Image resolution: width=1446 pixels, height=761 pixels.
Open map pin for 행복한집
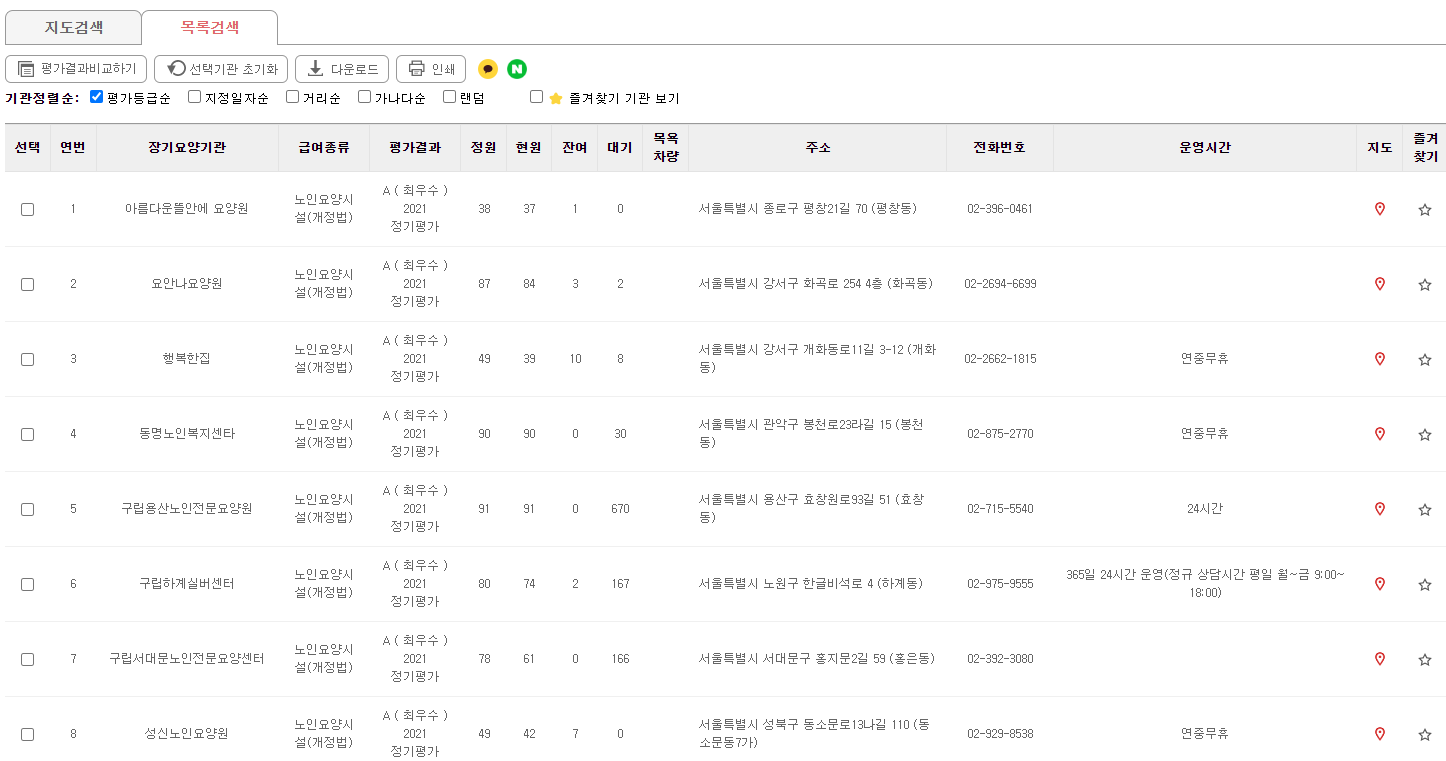click(x=1380, y=359)
